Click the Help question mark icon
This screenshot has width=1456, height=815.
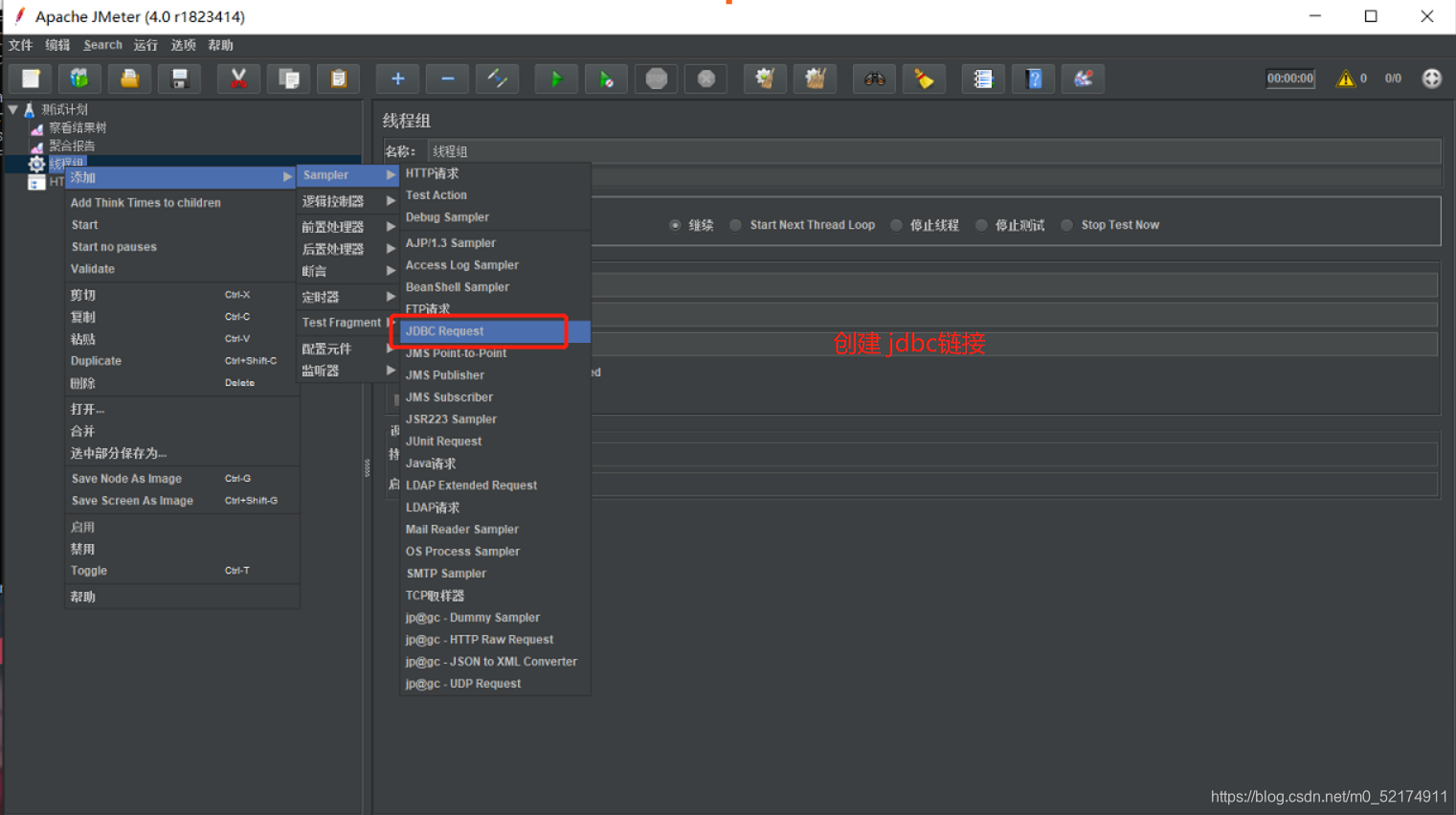pos(1033,79)
